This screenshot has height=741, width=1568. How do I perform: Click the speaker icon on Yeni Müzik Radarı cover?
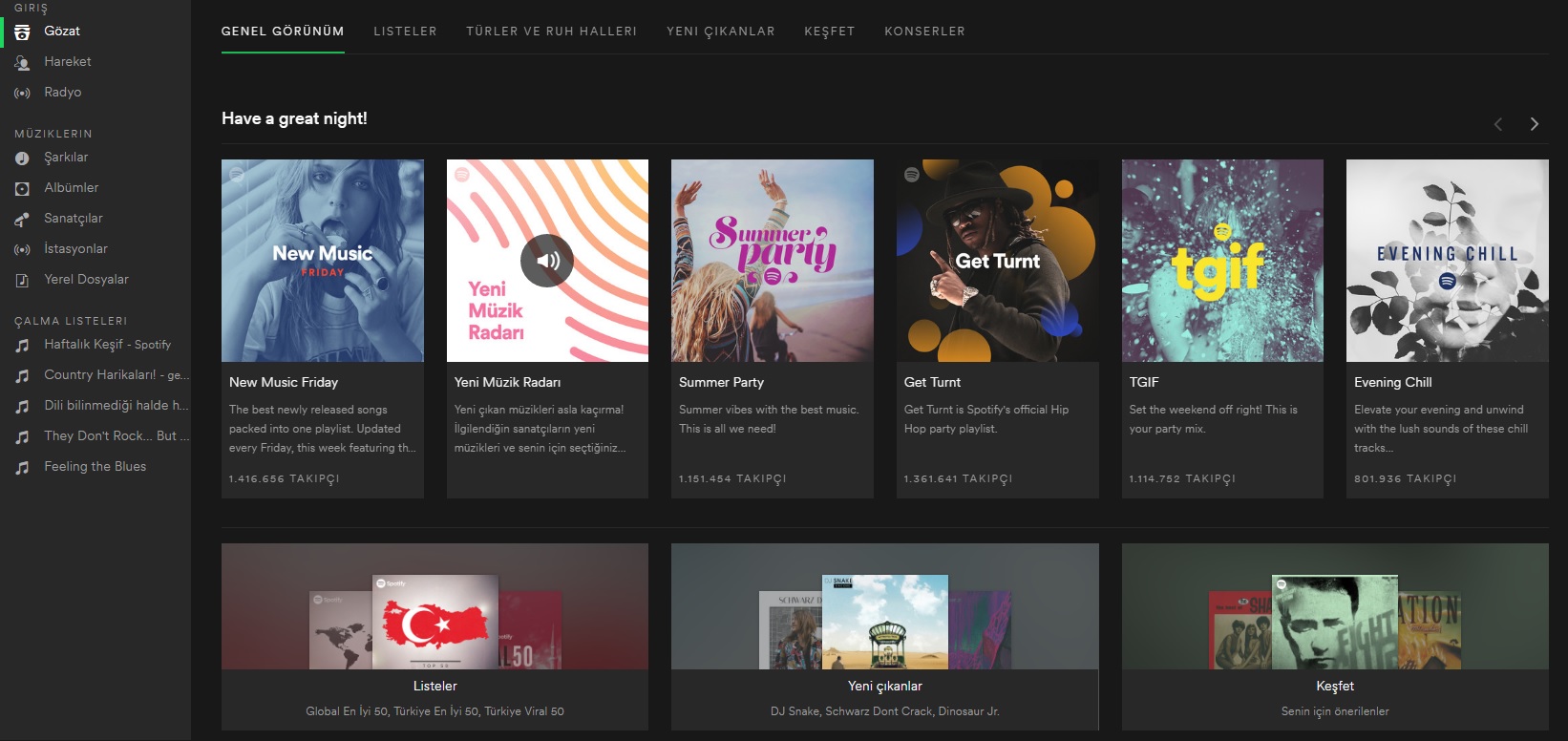tap(547, 261)
